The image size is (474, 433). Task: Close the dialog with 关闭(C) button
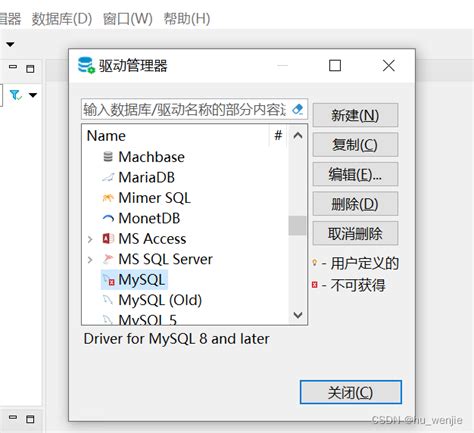click(x=351, y=392)
